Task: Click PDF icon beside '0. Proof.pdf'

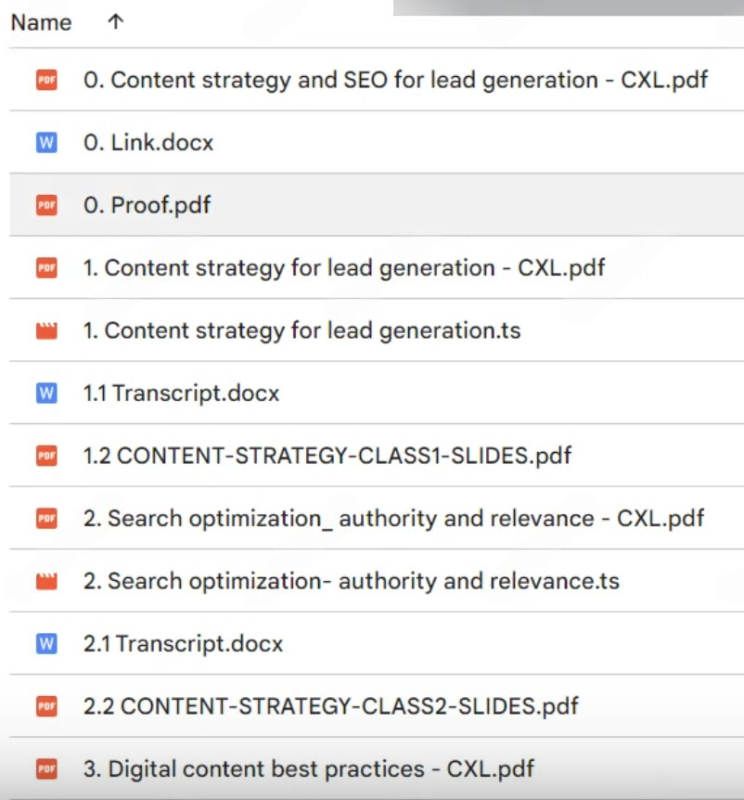Action: point(46,205)
